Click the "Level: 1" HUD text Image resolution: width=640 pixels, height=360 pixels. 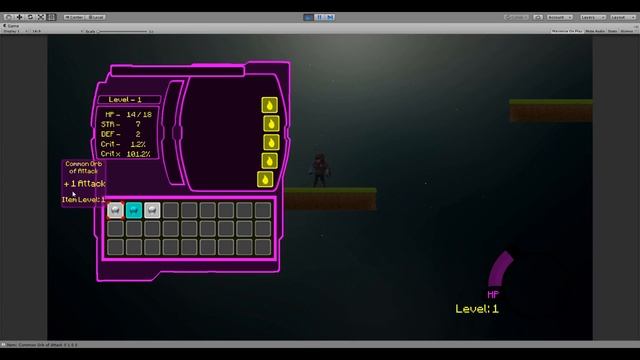pyautogui.click(x=477, y=309)
